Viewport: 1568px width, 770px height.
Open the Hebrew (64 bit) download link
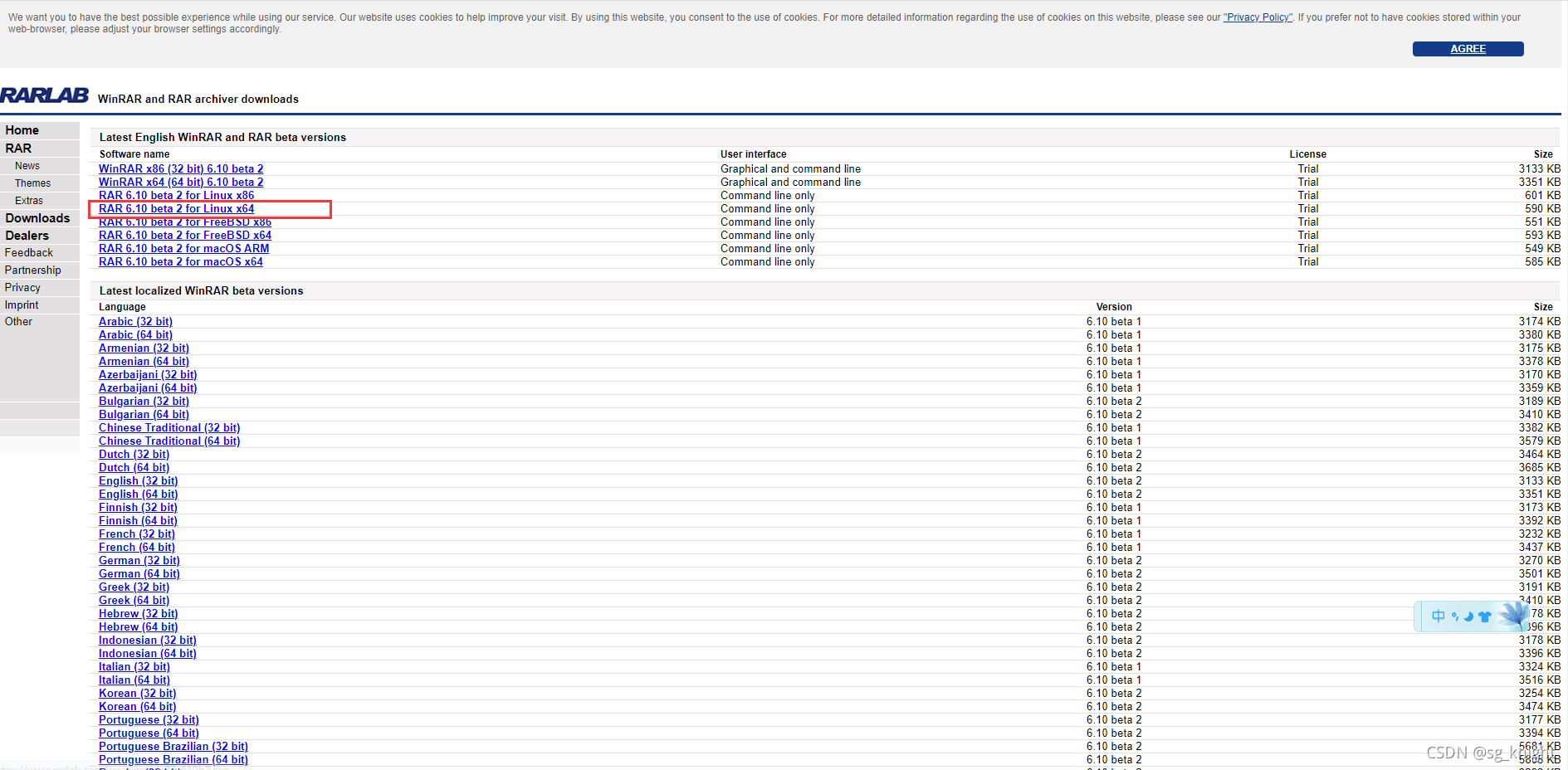(x=139, y=626)
